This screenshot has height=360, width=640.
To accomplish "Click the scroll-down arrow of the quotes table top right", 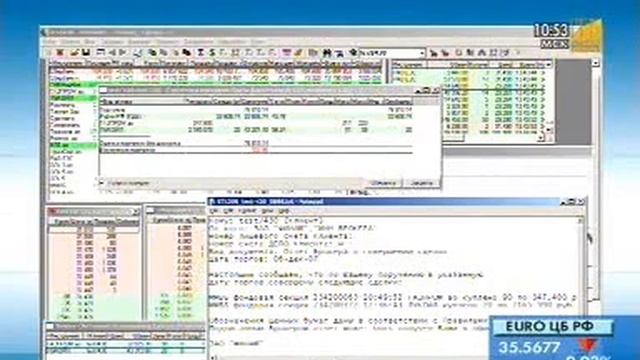I will click(549, 130).
